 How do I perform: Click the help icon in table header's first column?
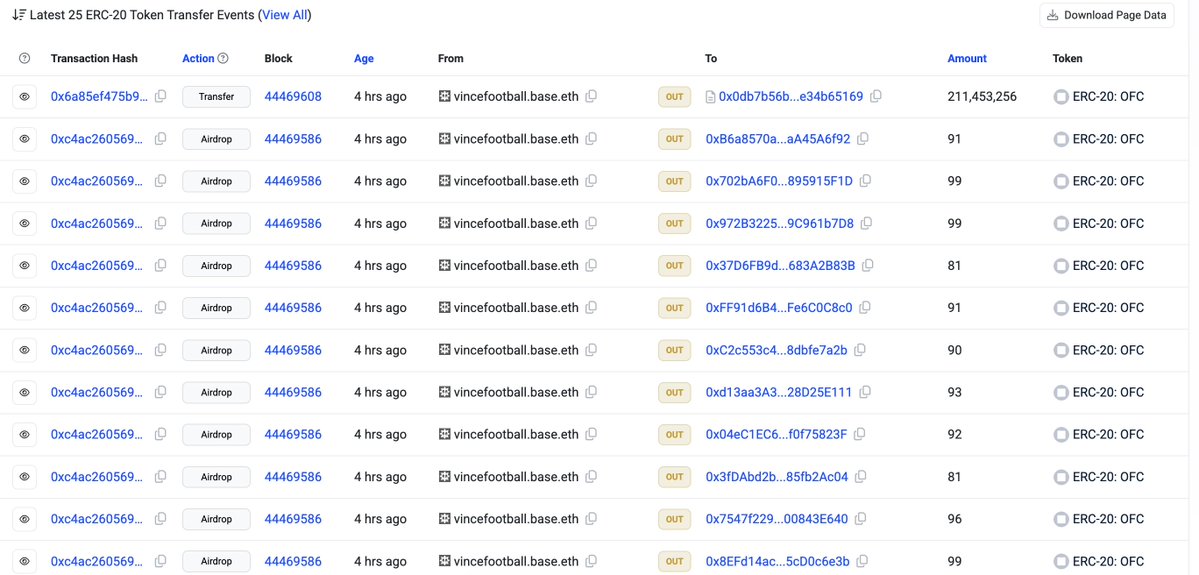pyautogui.click(x=24, y=58)
